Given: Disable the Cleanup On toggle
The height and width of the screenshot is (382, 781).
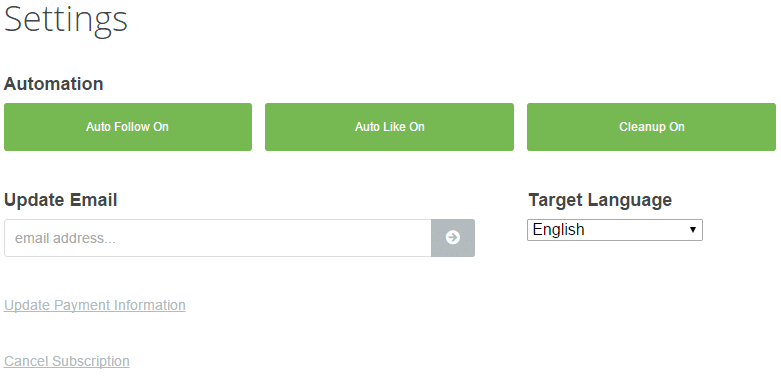Looking at the screenshot, I should coord(651,127).
